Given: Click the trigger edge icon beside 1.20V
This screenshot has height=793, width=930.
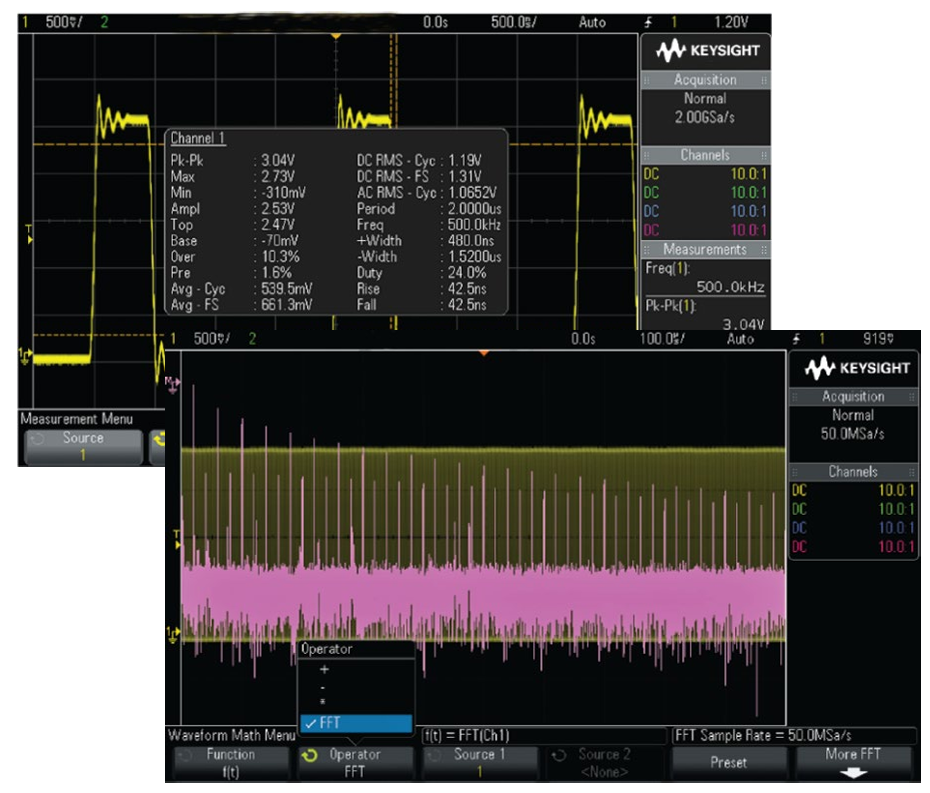Looking at the screenshot, I should pos(648,23).
